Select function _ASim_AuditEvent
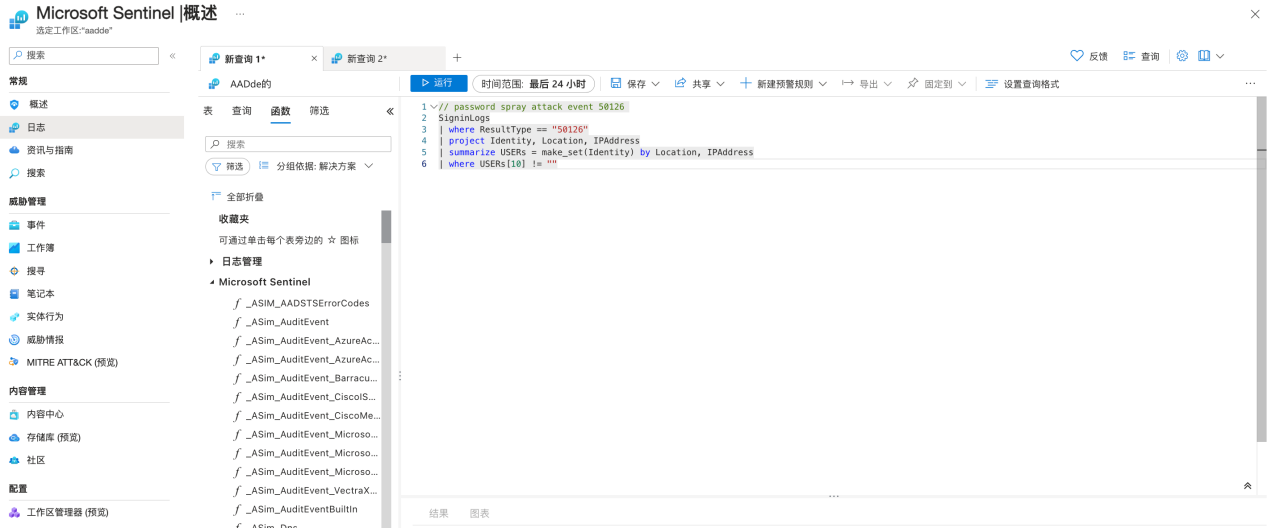Screen dimensions: 1280x528 [287, 322]
